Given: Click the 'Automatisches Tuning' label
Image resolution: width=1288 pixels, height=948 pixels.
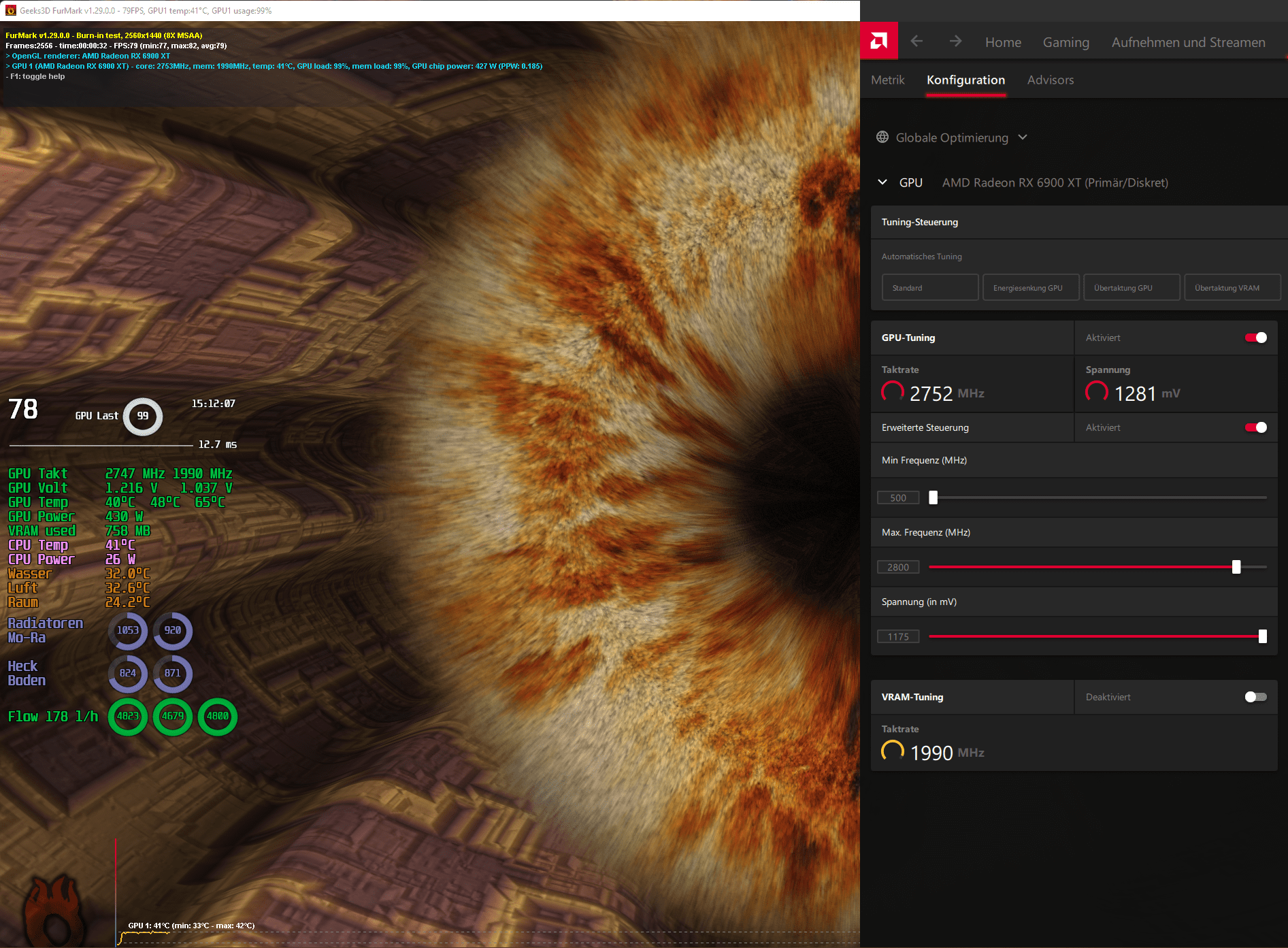Looking at the screenshot, I should tap(921, 257).
